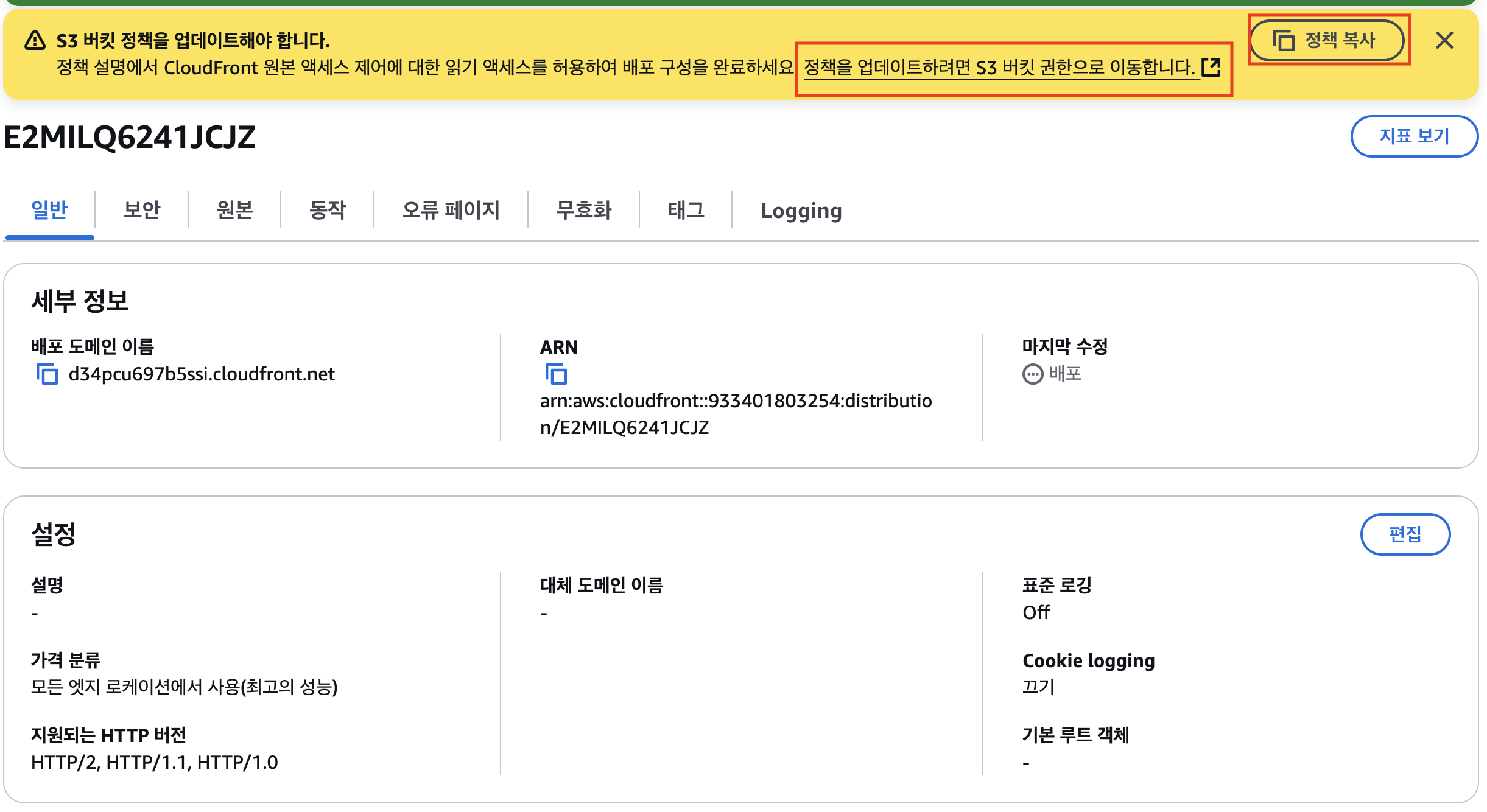Copy the distribution domain name icon
Image resolution: width=1487 pixels, height=812 pixels.
pyautogui.click(x=47, y=374)
